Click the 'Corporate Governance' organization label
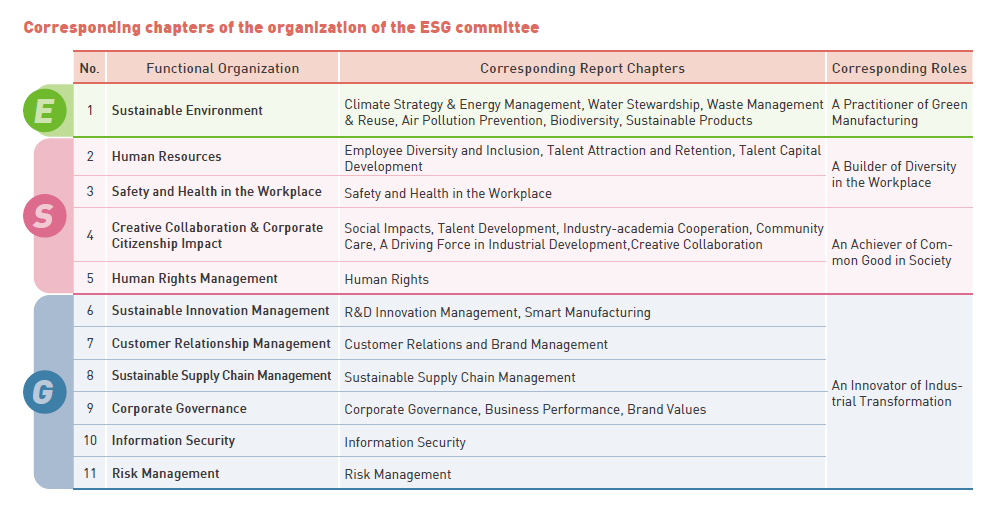The image size is (1000, 514). tap(179, 409)
